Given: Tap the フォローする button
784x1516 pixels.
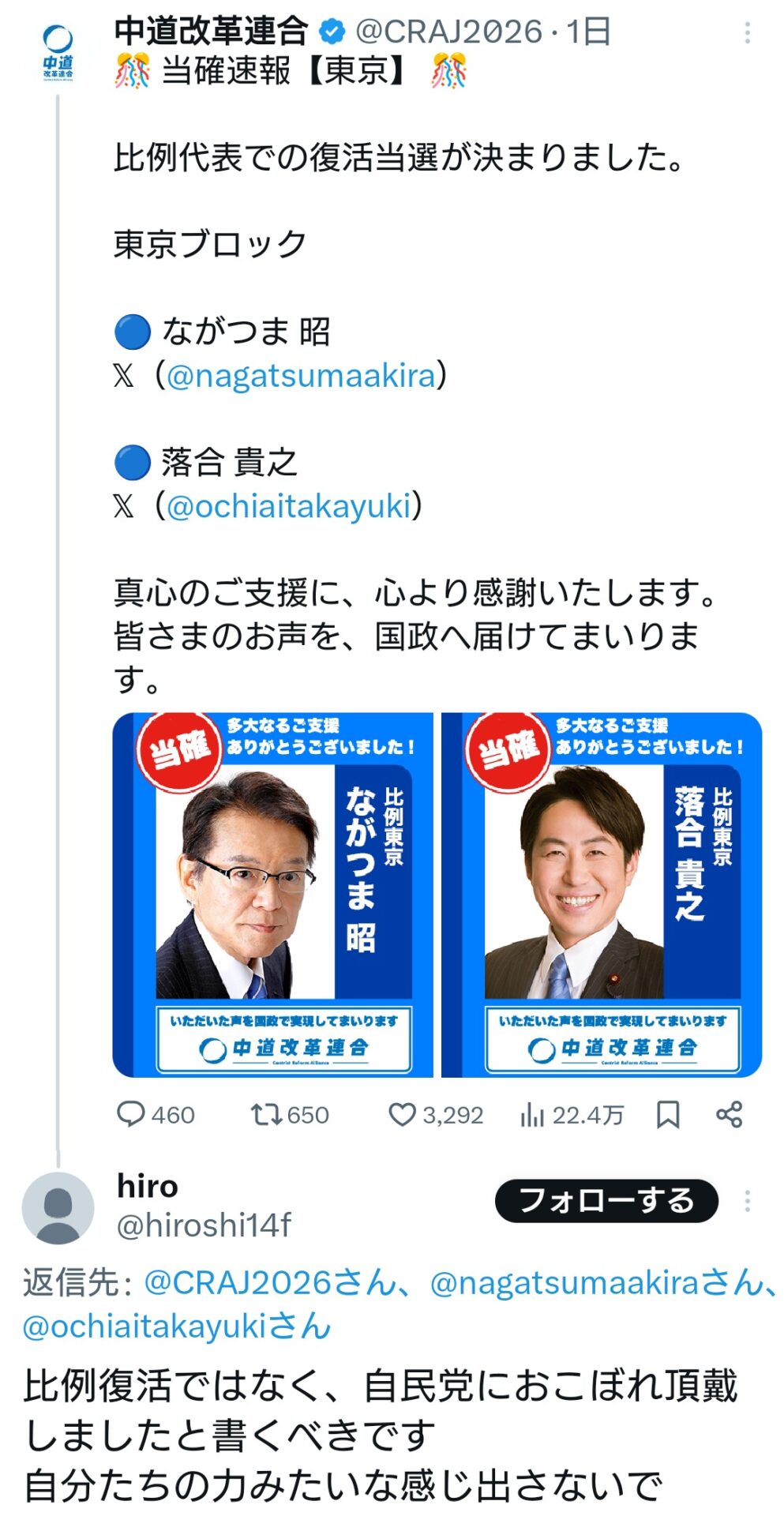Looking at the screenshot, I should coord(606,1201).
